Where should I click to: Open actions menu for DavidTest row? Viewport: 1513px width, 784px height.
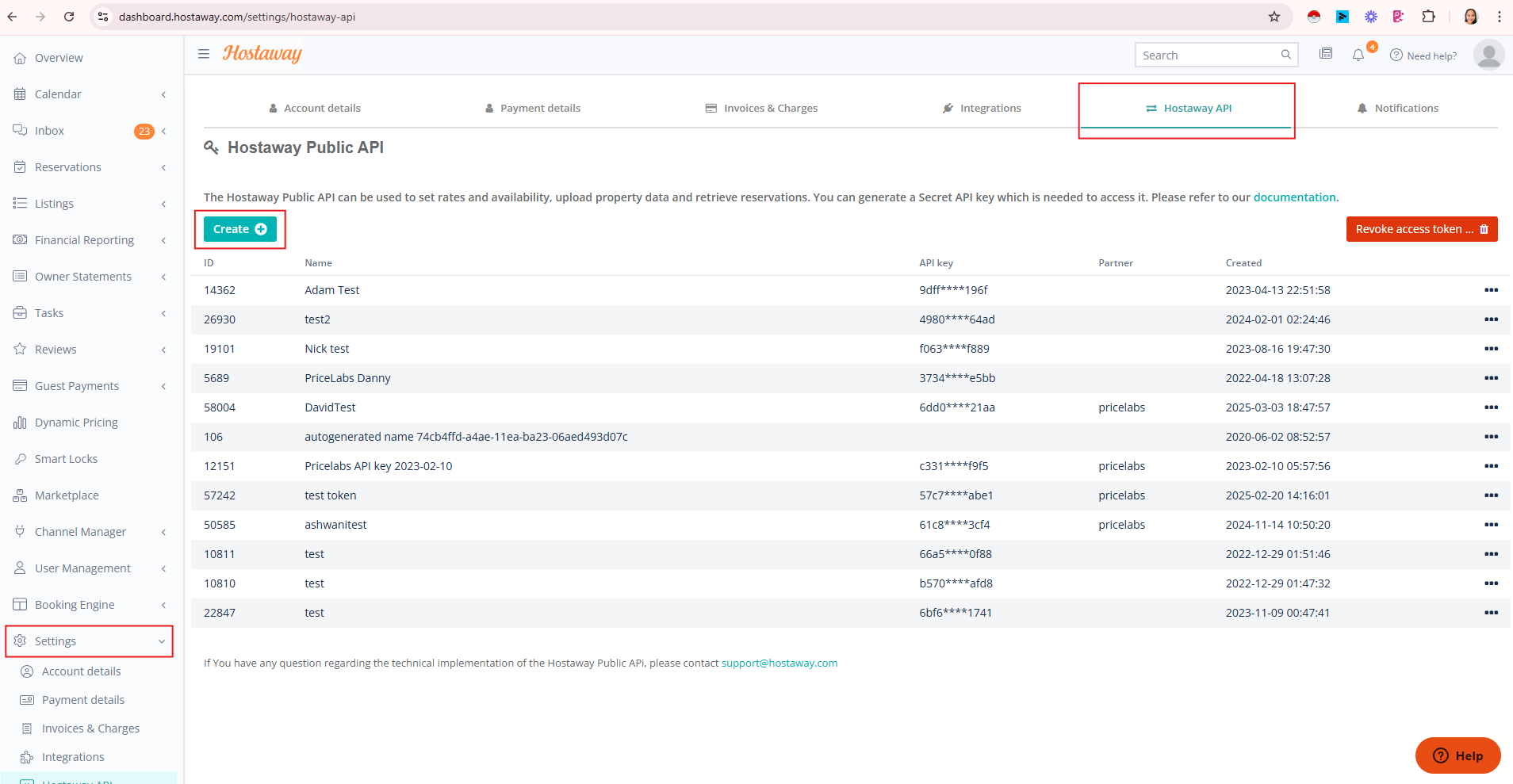(1491, 407)
